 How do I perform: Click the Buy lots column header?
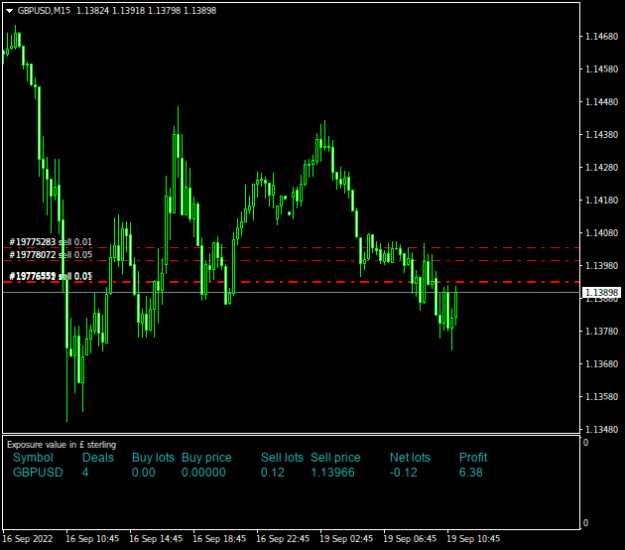(x=153, y=458)
